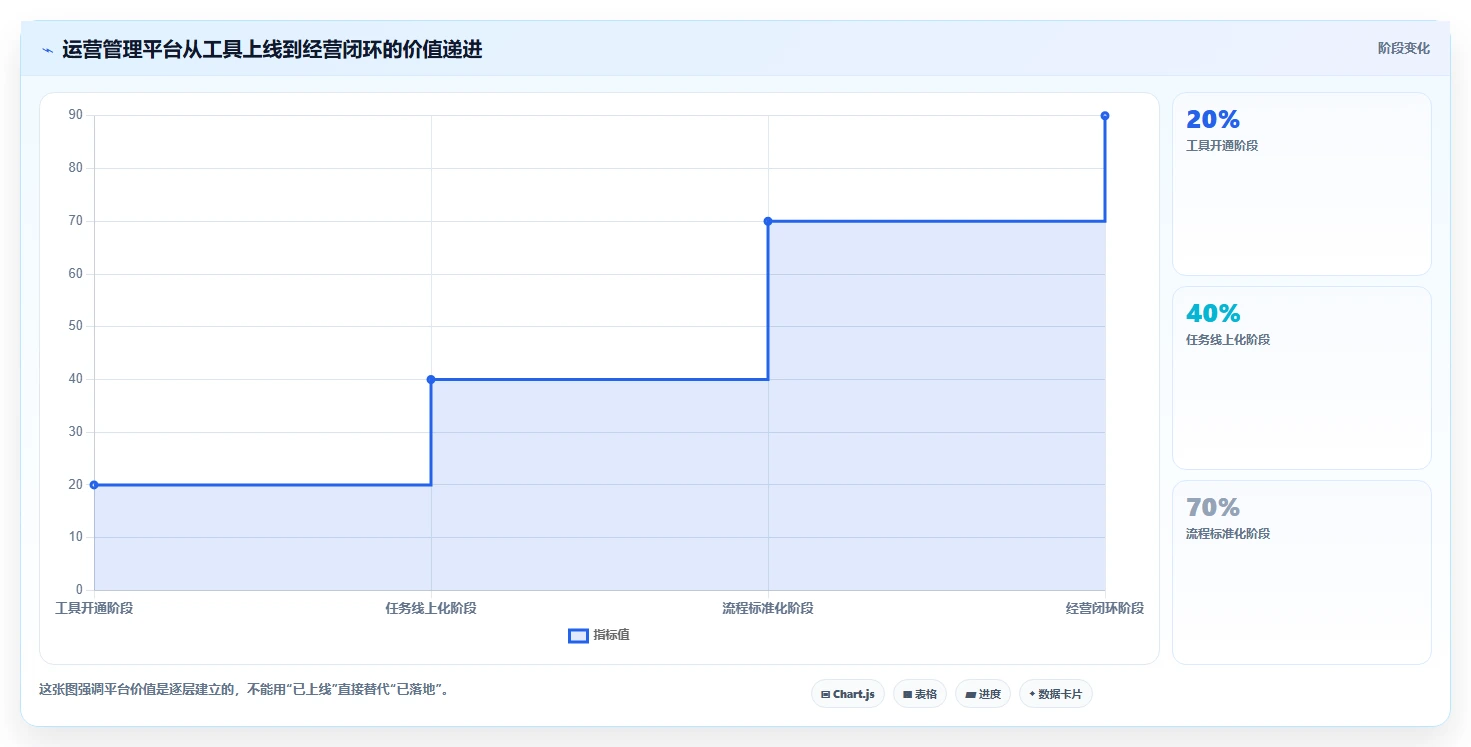Click the 任务线上化阶段 x-axis label
Viewport: 1471px width, 747px height.
pos(431,608)
